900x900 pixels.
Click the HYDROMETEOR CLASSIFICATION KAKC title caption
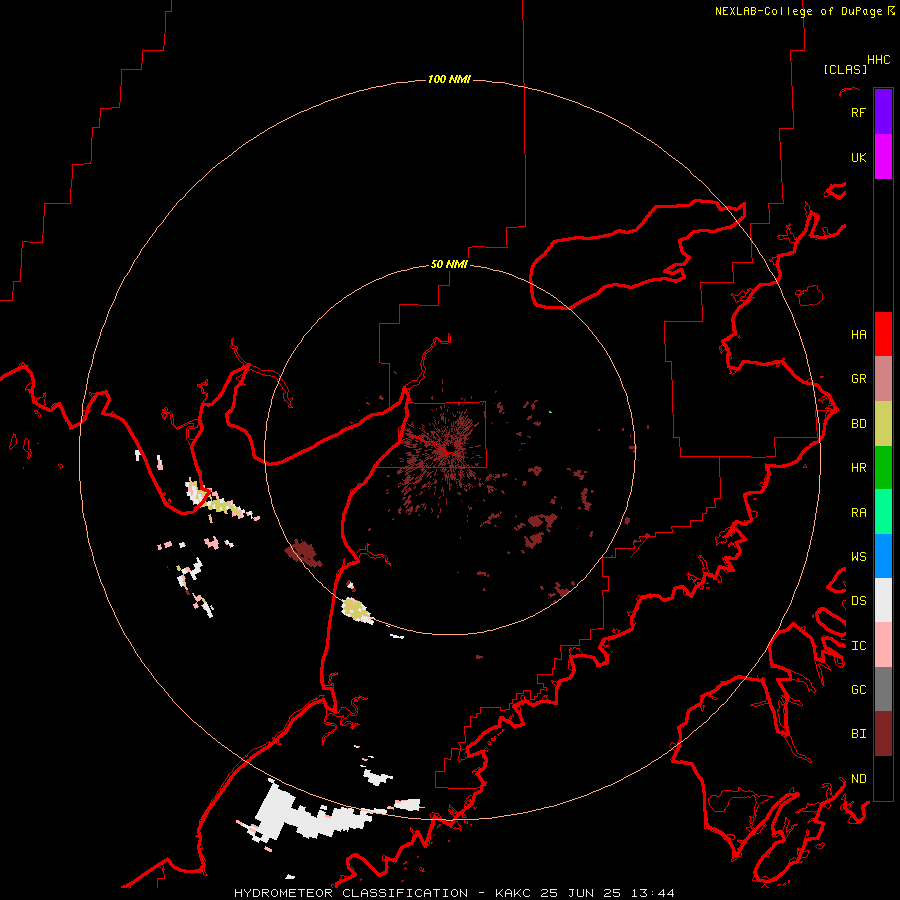pos(454,893)
